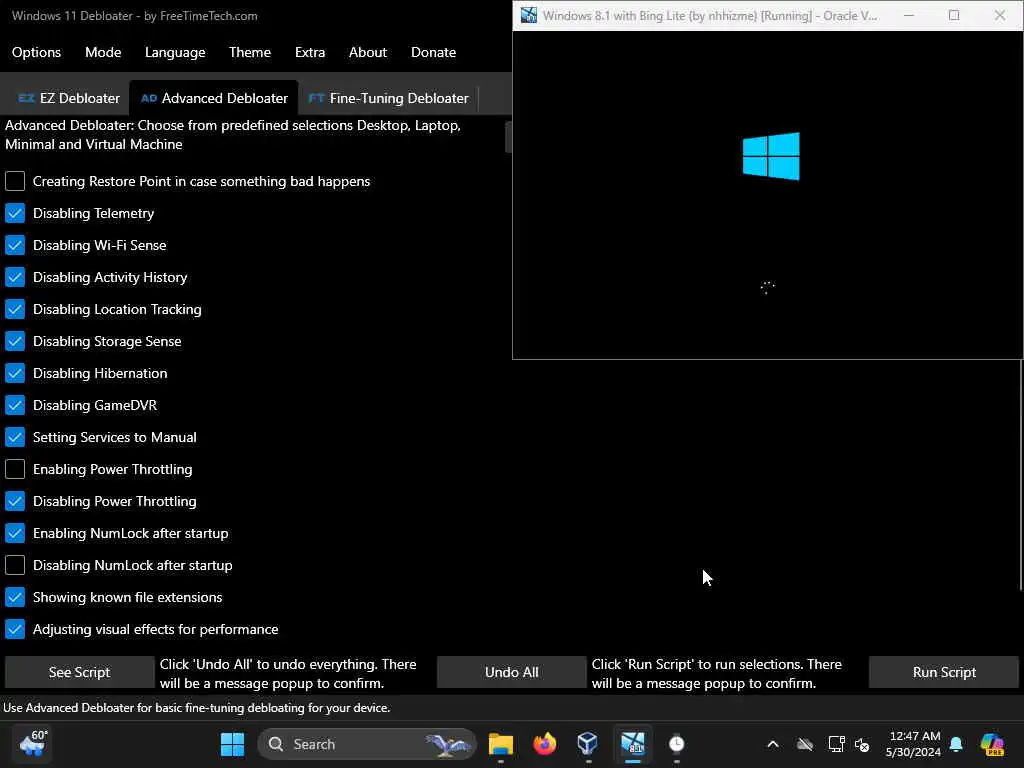Screen dimensions: 1024x768
Task: Uncheck Disabling Telemetry
Action: (x=15, y=213)
